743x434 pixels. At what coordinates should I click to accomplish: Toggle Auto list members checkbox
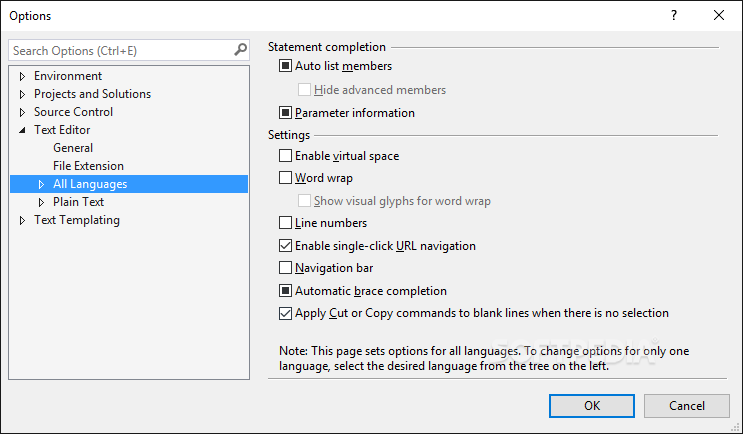pyautogui.click(x=285, y=66)
